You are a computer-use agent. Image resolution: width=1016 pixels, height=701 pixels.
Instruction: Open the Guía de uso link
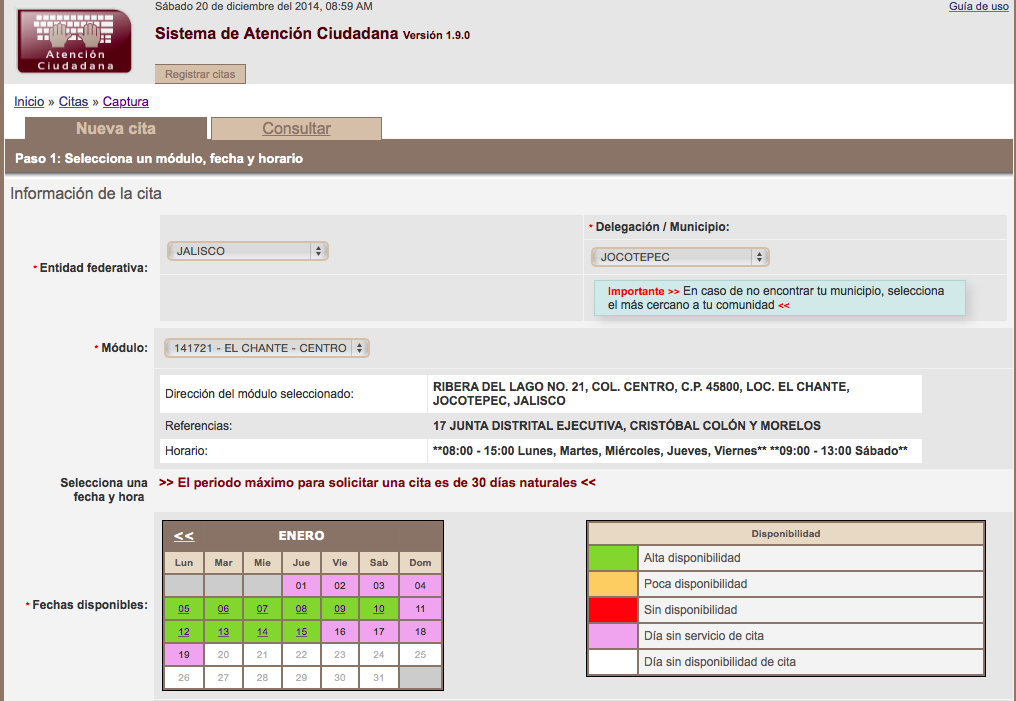click(978, 7)
